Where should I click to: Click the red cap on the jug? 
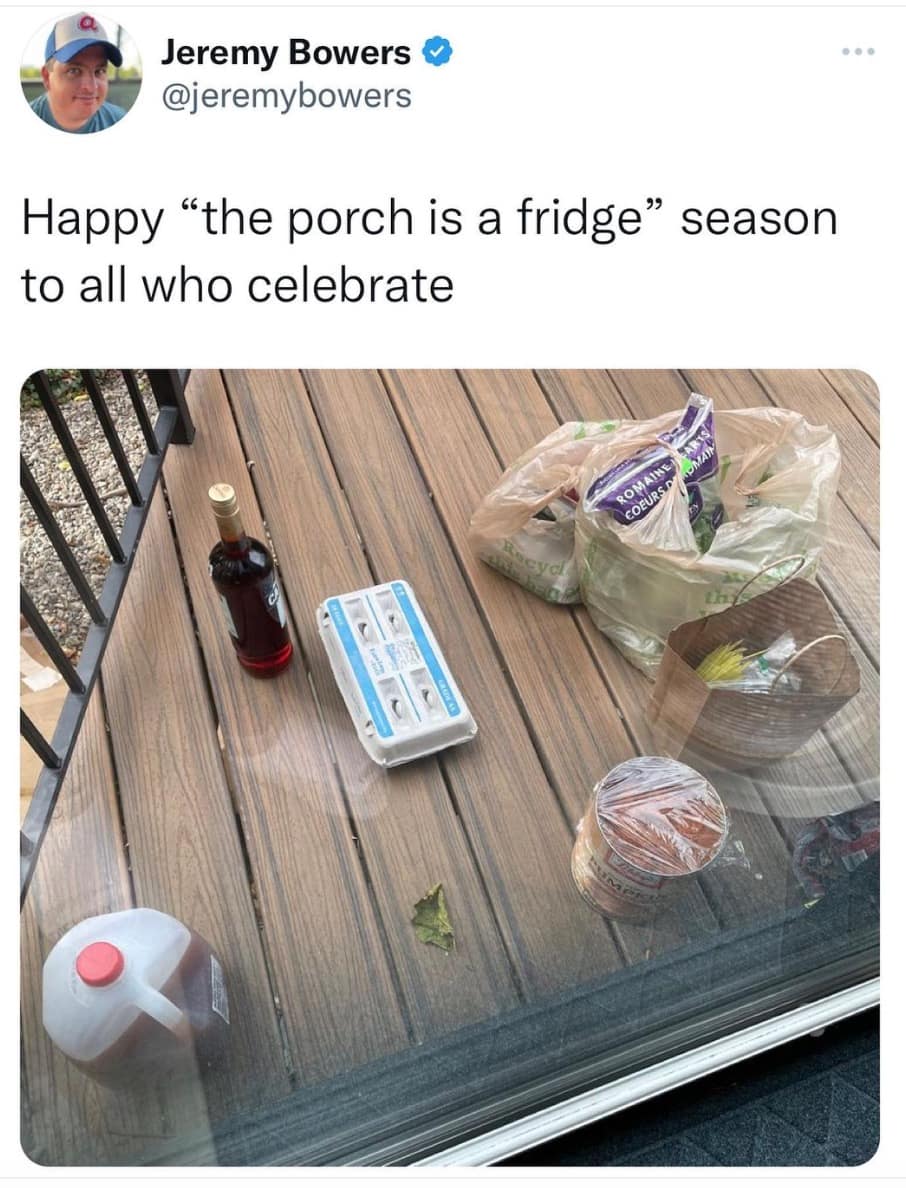coord(100,964)
